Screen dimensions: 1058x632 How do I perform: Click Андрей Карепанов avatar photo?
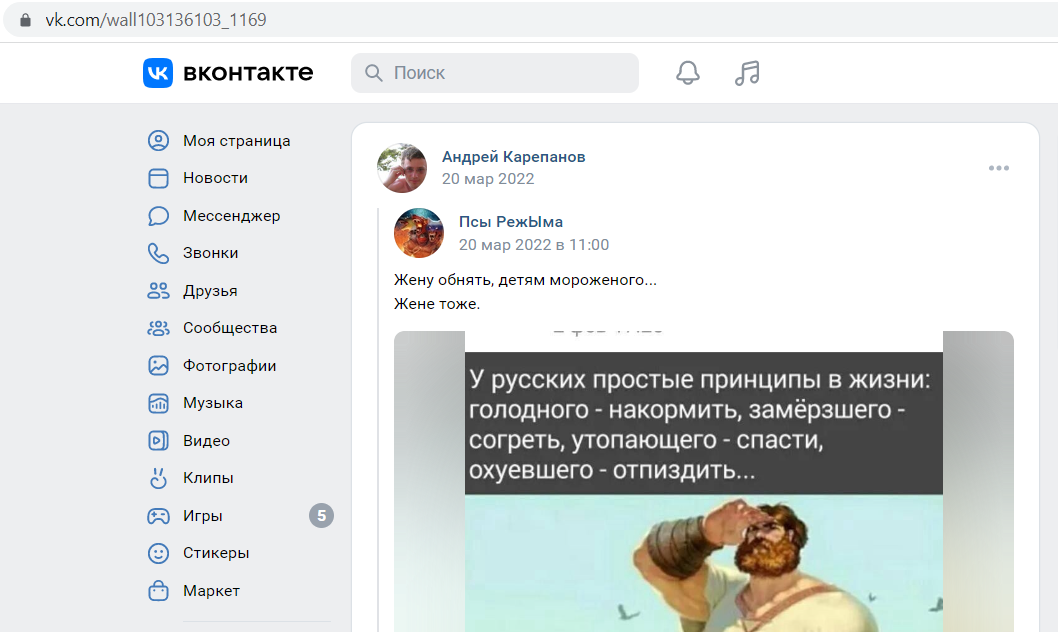402,168
